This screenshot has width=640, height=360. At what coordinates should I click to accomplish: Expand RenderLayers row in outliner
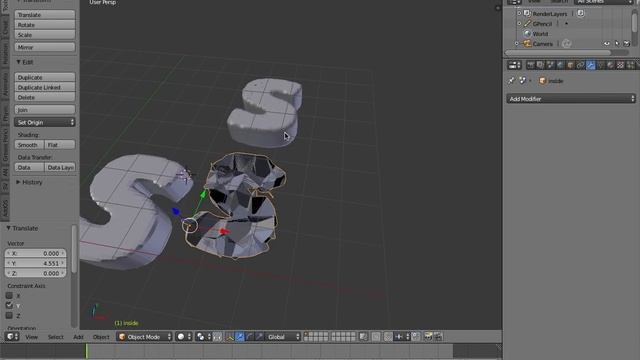pyautogui.click(x=519, y=13)
